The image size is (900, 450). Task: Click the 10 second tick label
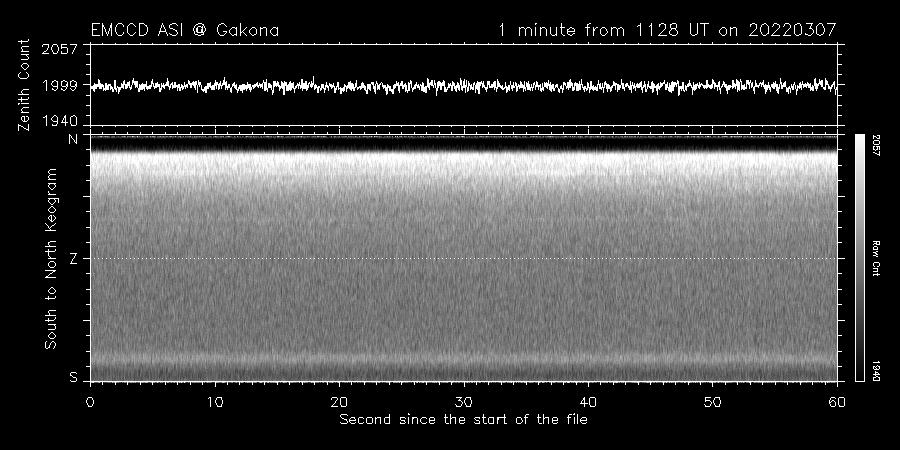[x=215, y=402]
